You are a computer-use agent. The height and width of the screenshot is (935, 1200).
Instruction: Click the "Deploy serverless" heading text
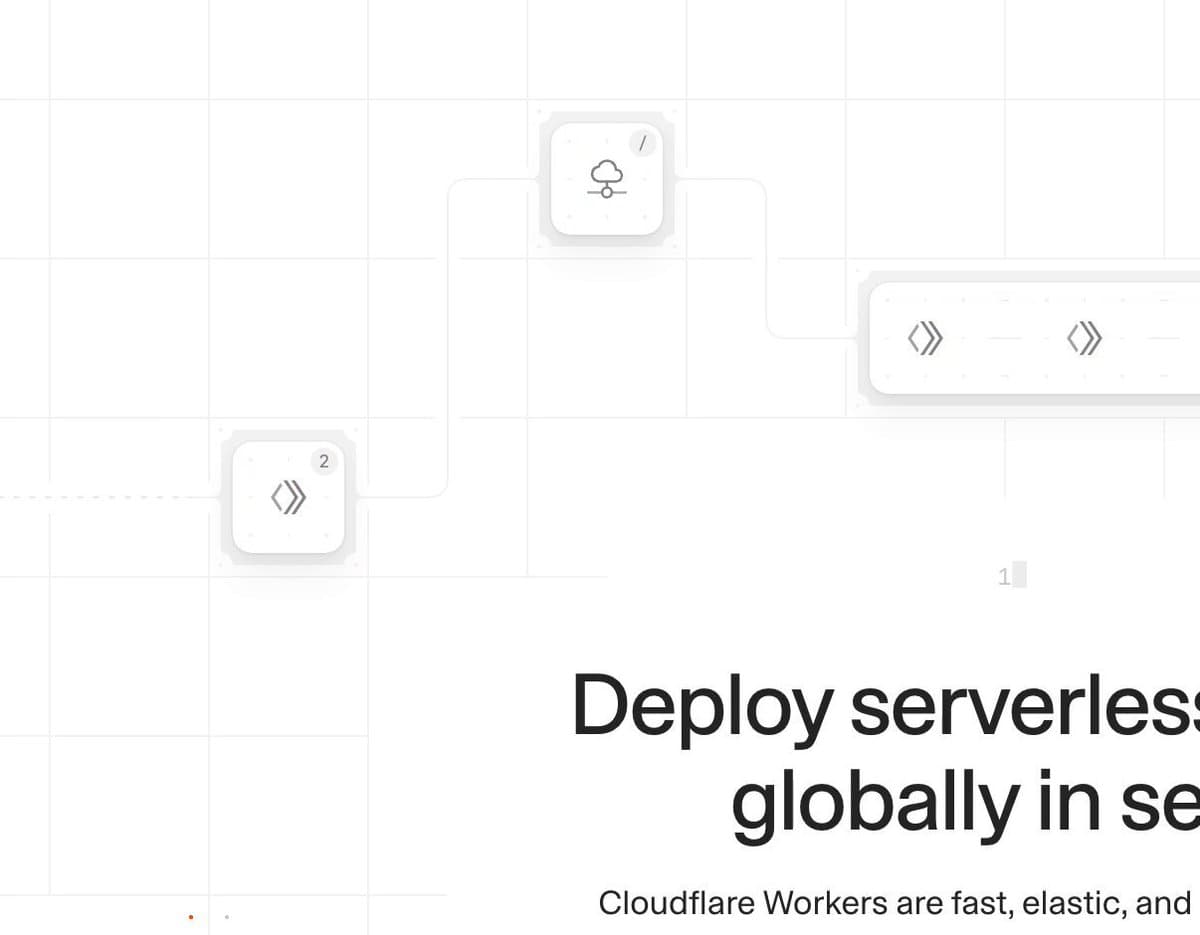[x=886, y=707]
